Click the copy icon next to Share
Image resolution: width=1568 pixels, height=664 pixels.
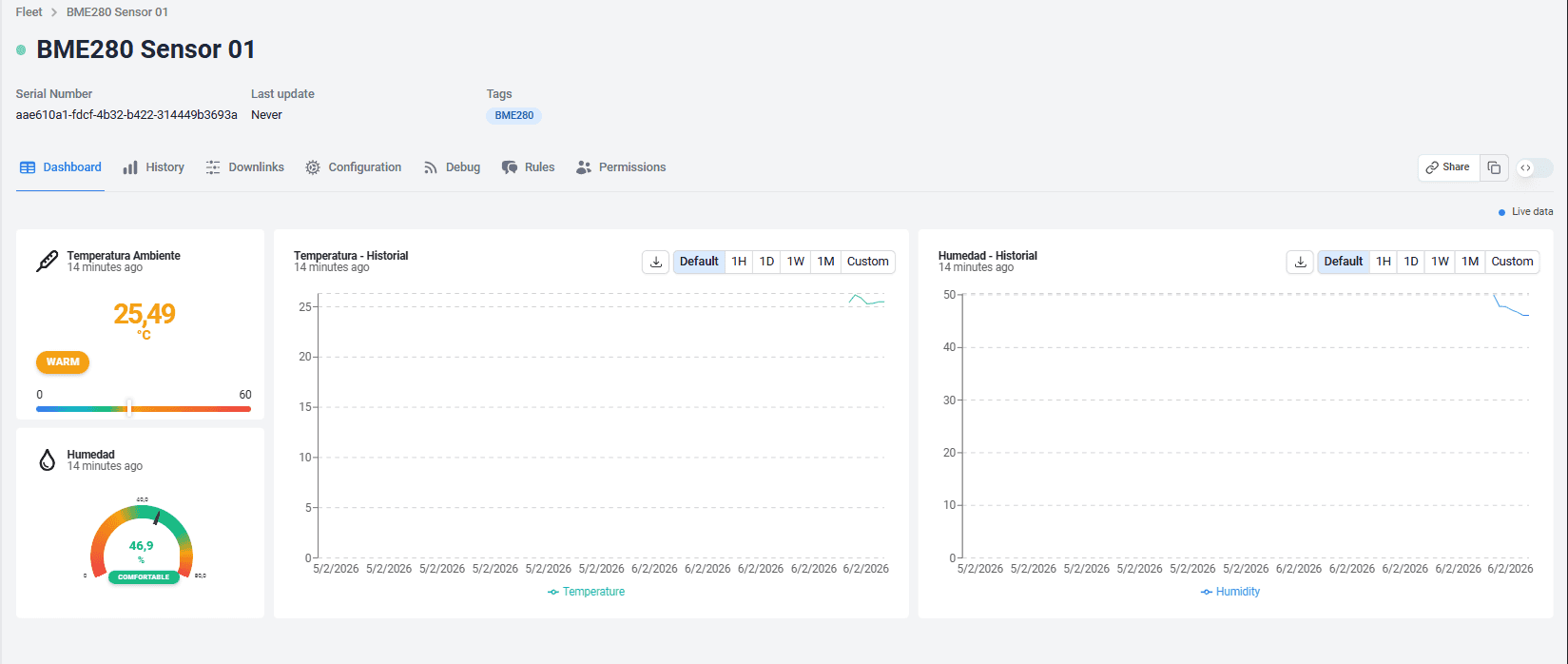pyautogui.click(x=1494, y=167)
